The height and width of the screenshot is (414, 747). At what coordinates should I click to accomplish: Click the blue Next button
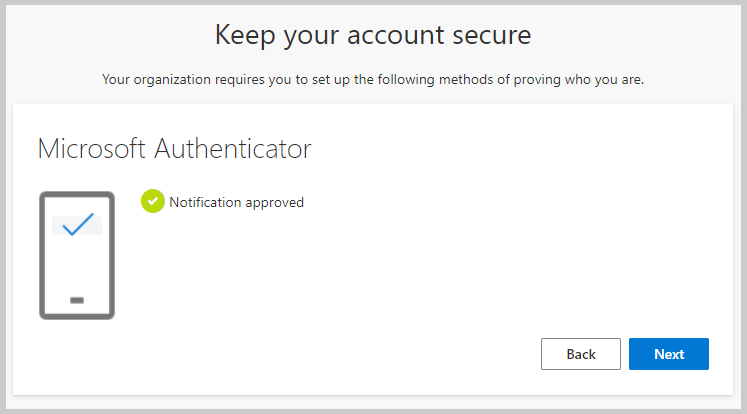click(x=668, y=354)
